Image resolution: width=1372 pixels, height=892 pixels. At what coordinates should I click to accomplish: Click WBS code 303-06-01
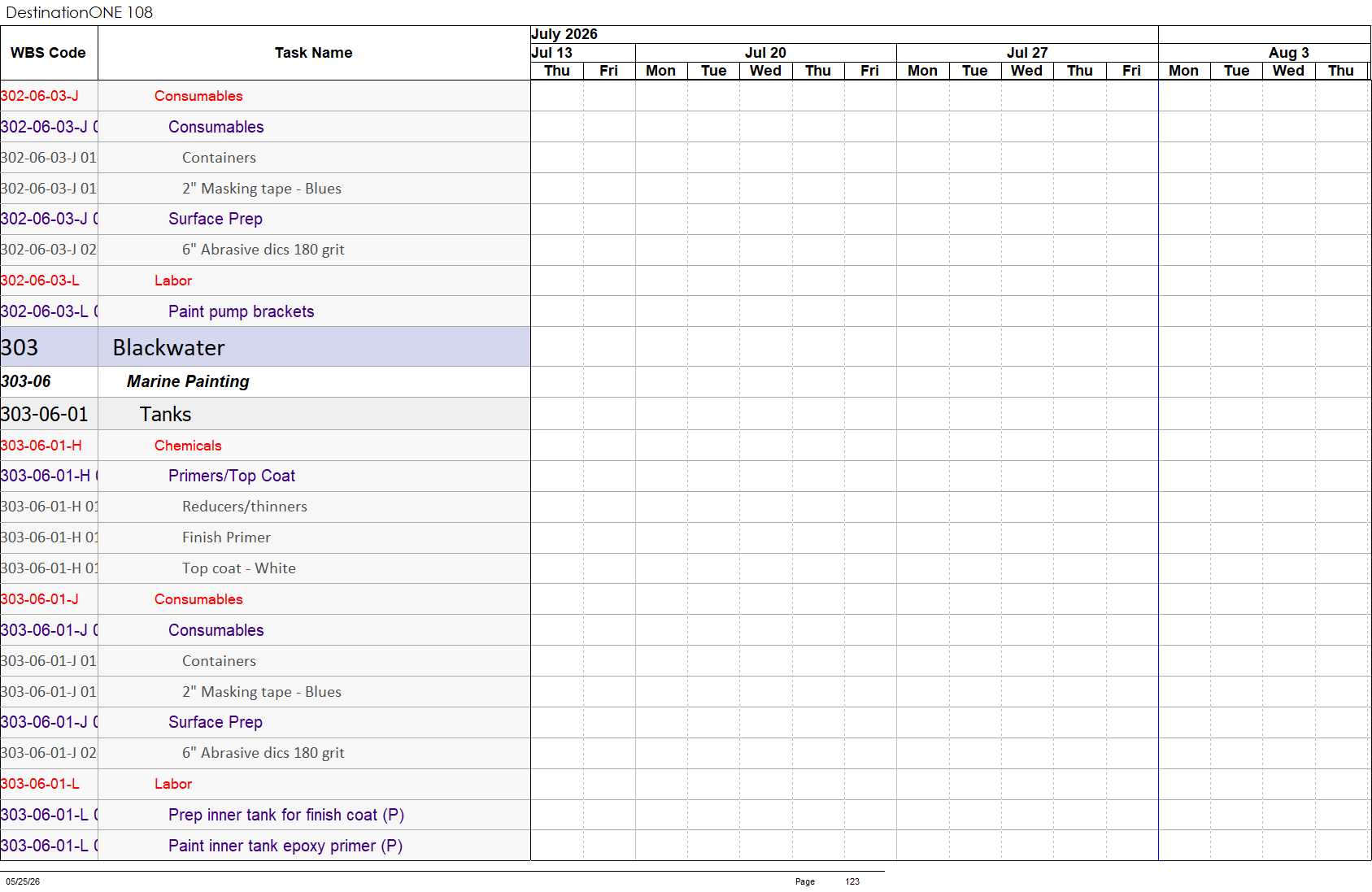tap(45, 414)
